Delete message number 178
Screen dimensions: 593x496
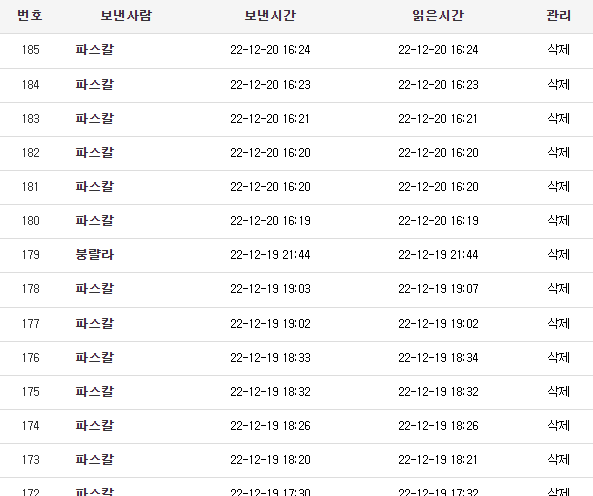point(558,288)
